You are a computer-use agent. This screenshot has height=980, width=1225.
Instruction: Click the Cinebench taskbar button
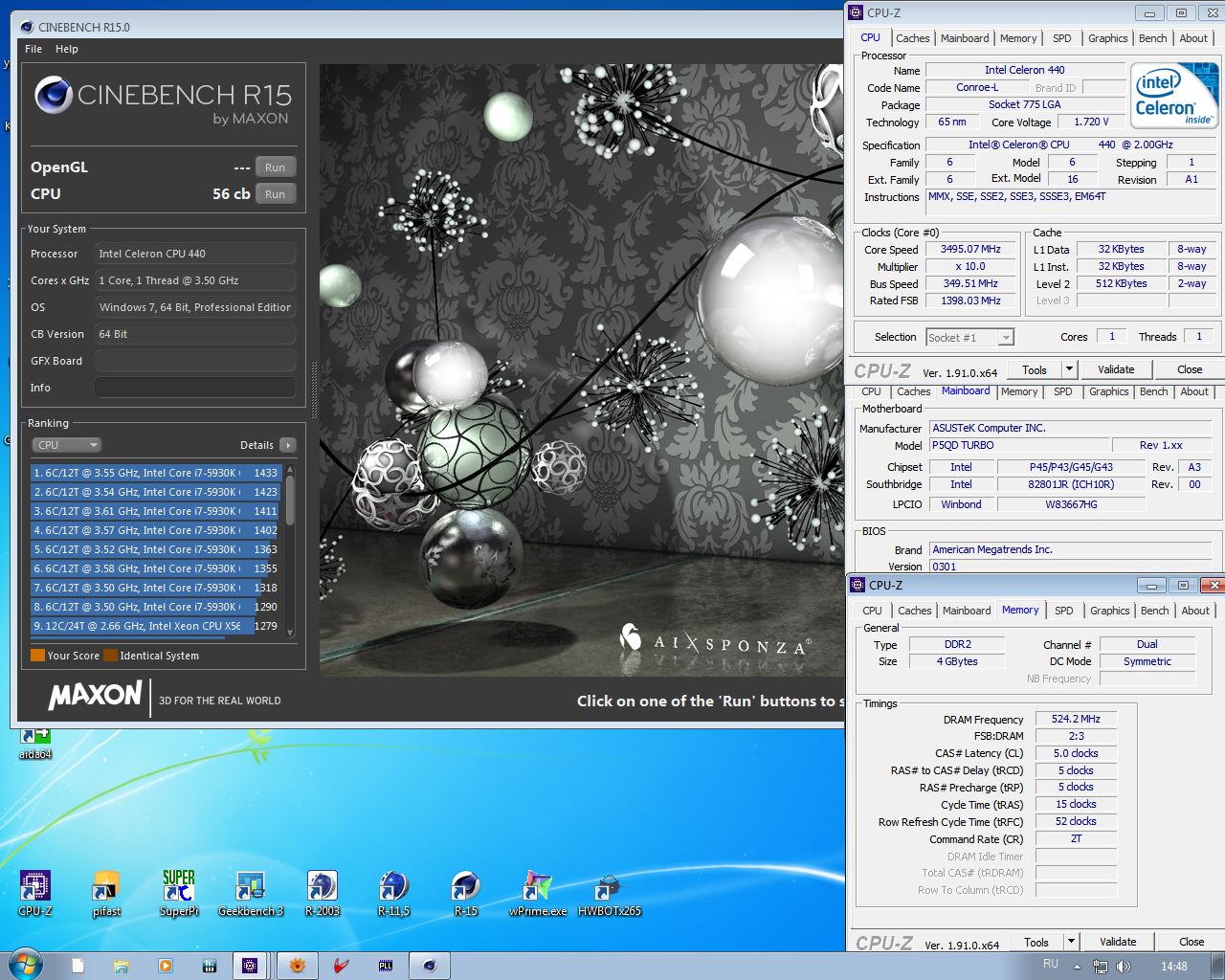click(x=430, y=966)
